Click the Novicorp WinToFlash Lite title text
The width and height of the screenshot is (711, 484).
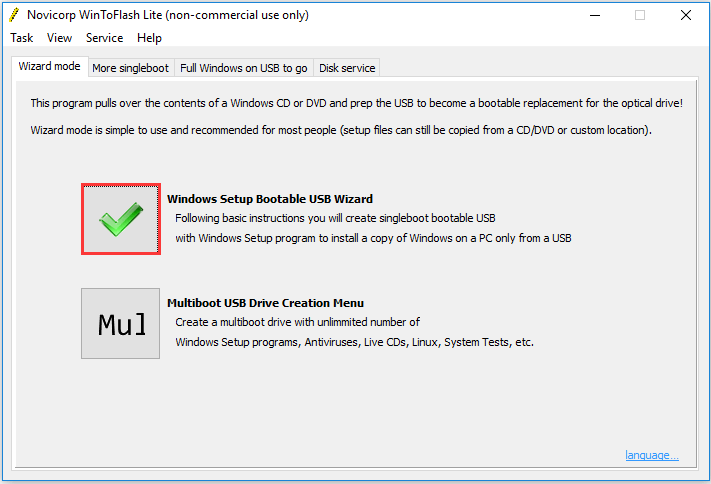click(168, 15)
